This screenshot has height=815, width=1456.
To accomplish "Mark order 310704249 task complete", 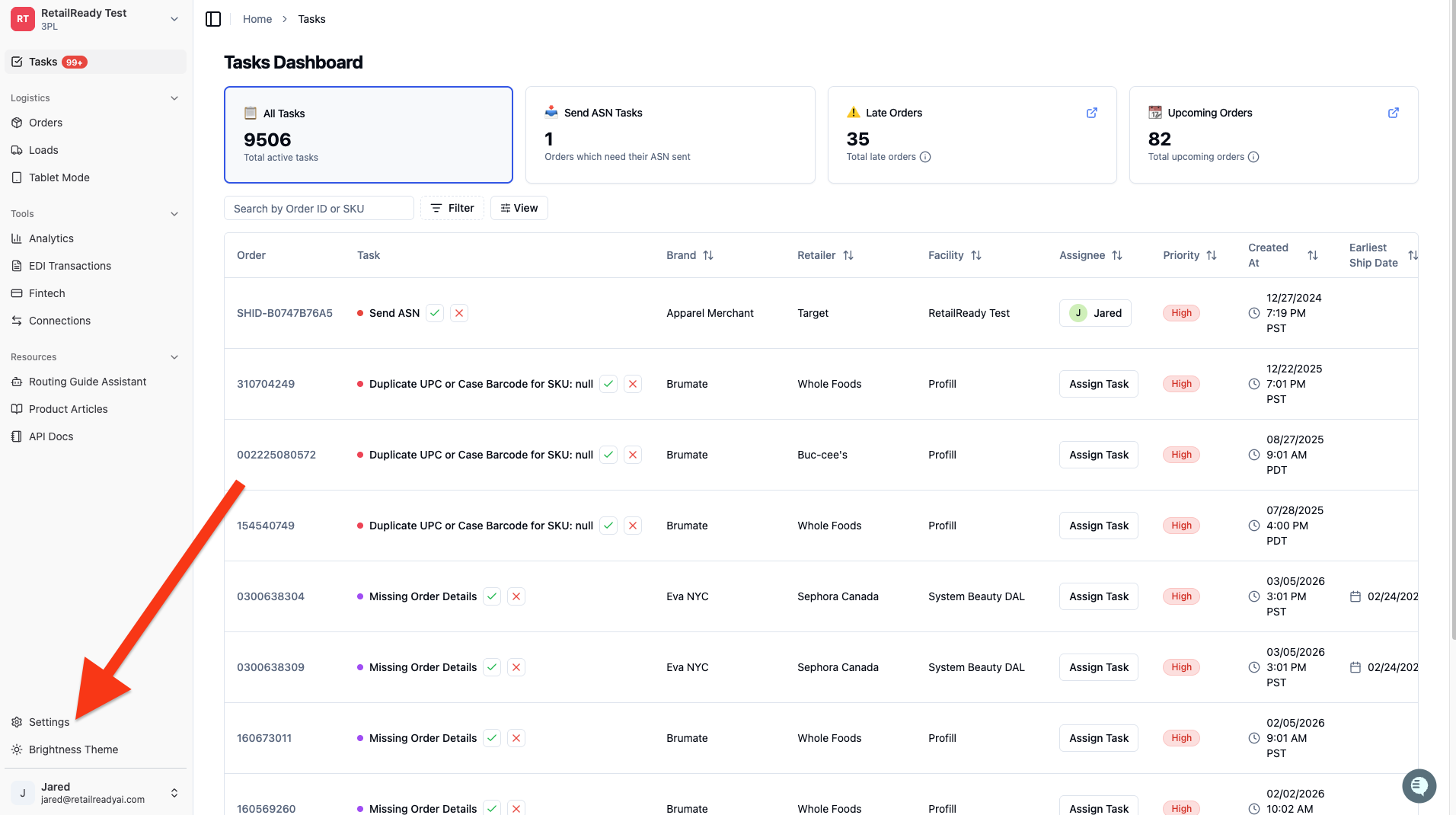I will pyautogui.click(x=608, y=384).
